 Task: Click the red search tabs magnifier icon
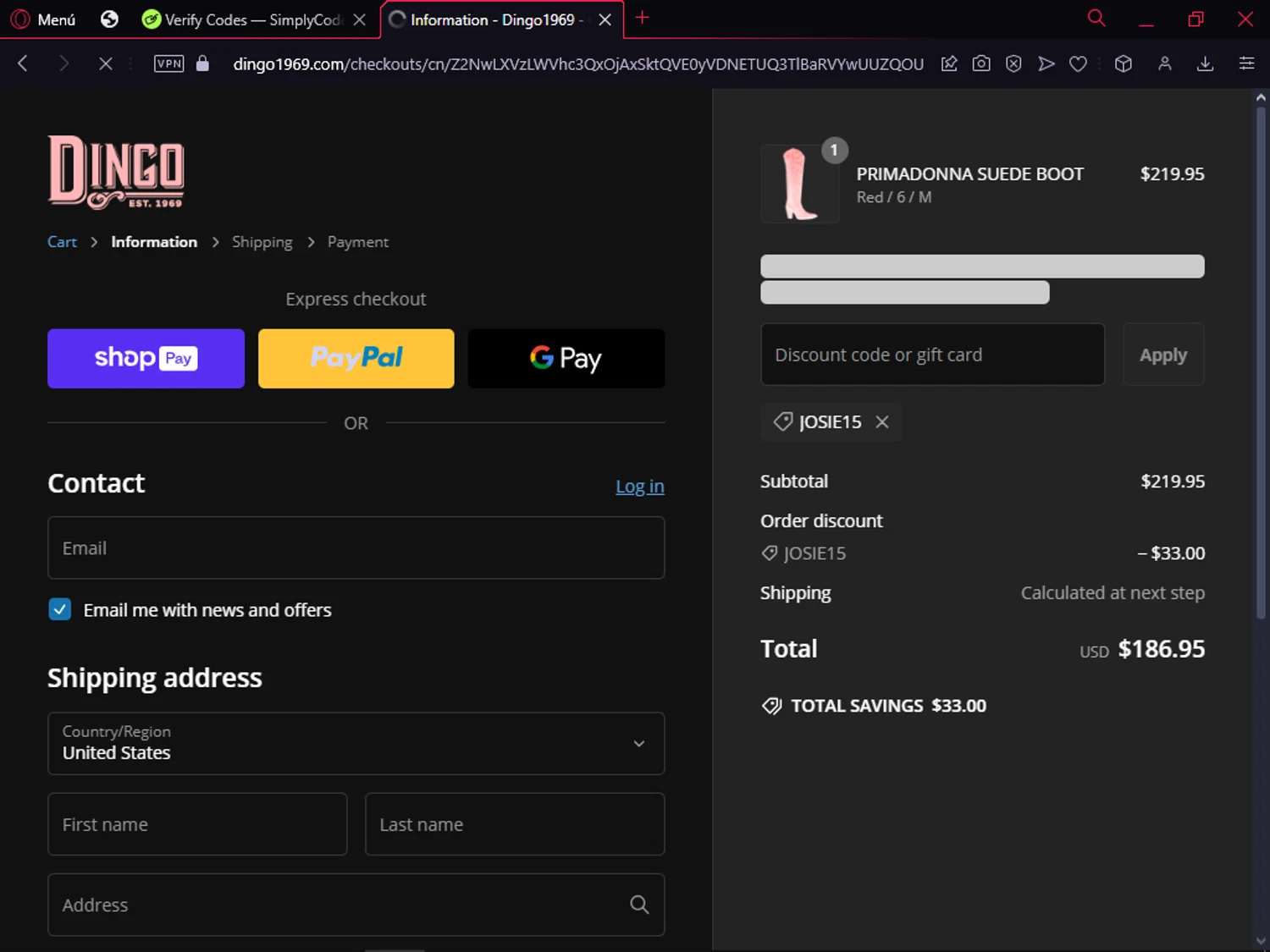pyautogui.click(x=1096, y=19)
